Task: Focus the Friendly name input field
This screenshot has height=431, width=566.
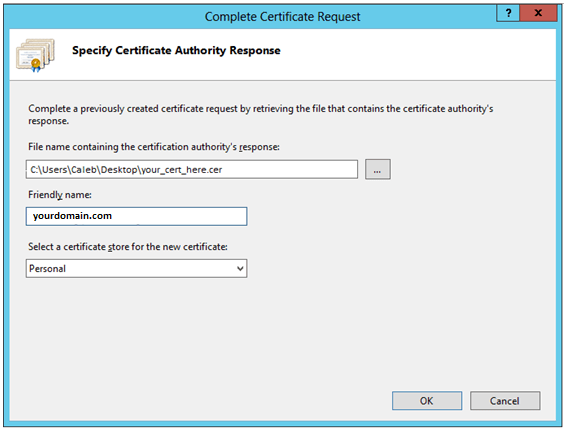Action: [x=136, y=216]
